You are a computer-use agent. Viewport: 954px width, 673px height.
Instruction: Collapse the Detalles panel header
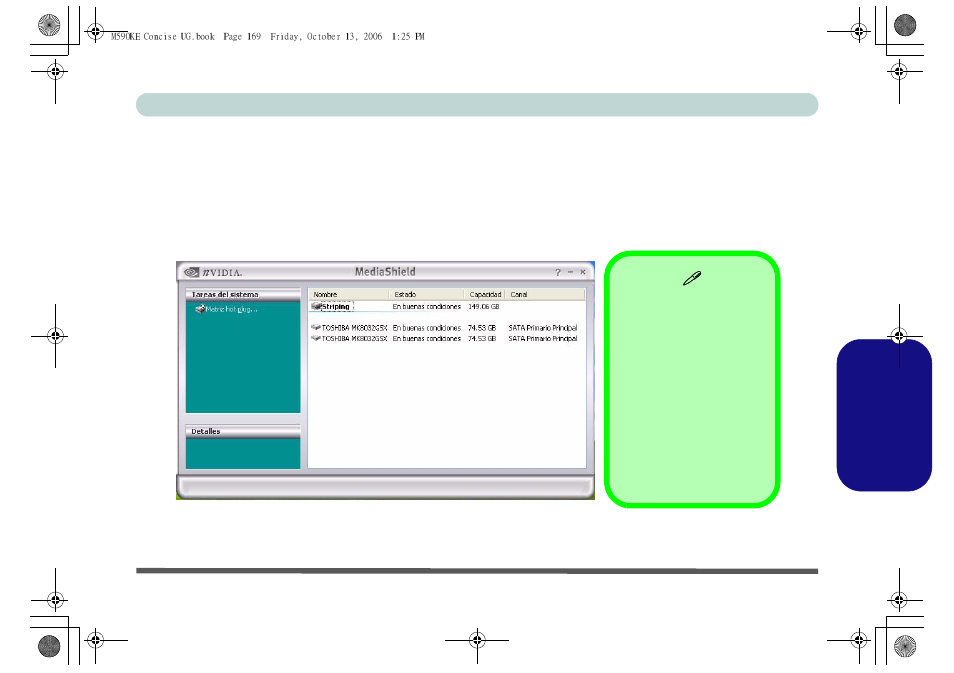pos(243,431)
